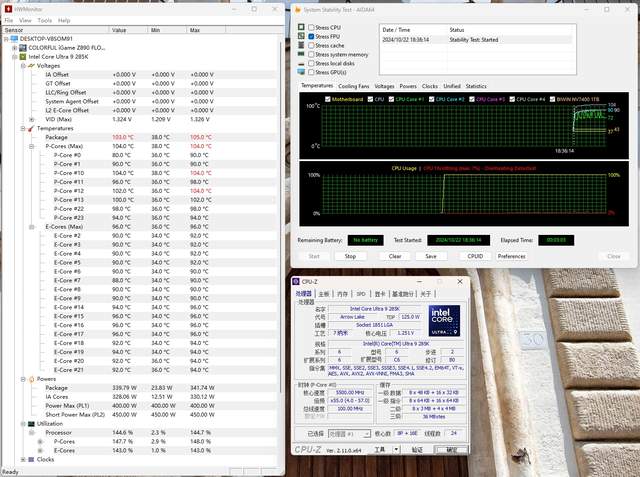Click the Utilization category icon in HWMonitor
640x477 pixels.
coord(31,424)
